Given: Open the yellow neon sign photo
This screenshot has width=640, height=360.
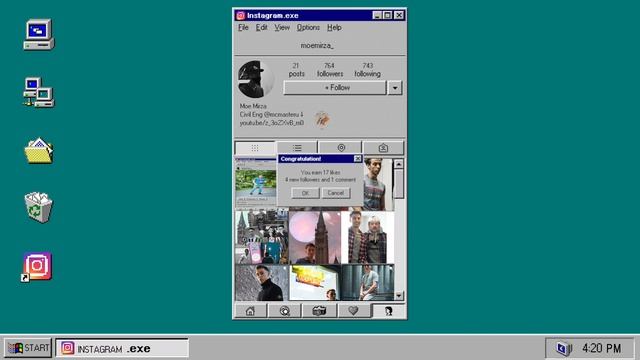Looking at the screenshot, I should pyautogui.click(x=315, y=282).
